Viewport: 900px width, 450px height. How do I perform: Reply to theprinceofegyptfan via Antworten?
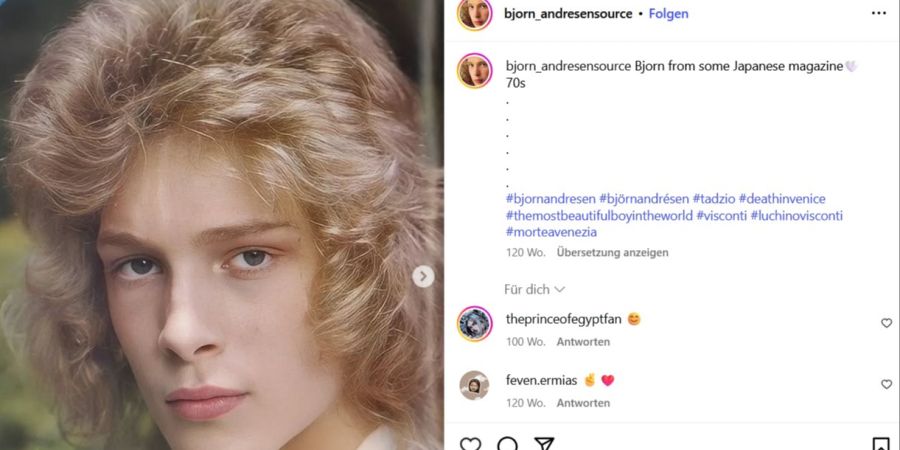click(583, 342)
